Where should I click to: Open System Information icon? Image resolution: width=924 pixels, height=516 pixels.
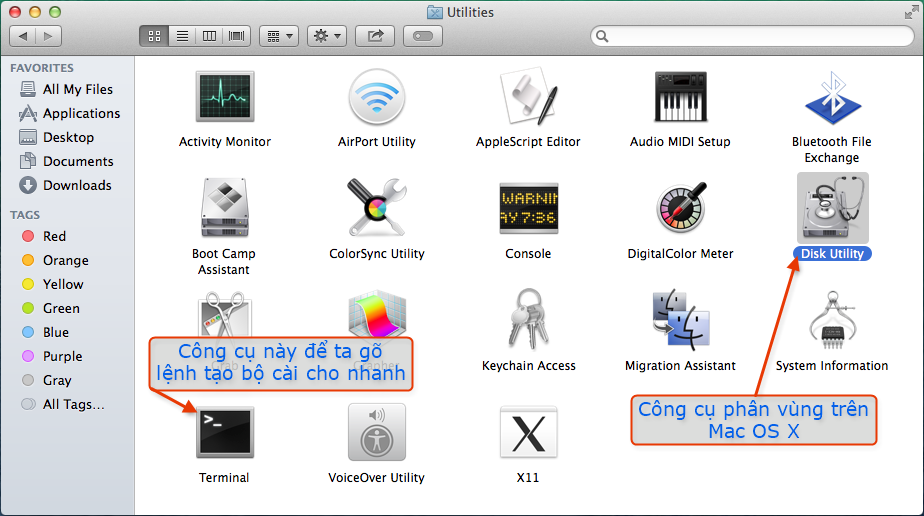[833, 319]
